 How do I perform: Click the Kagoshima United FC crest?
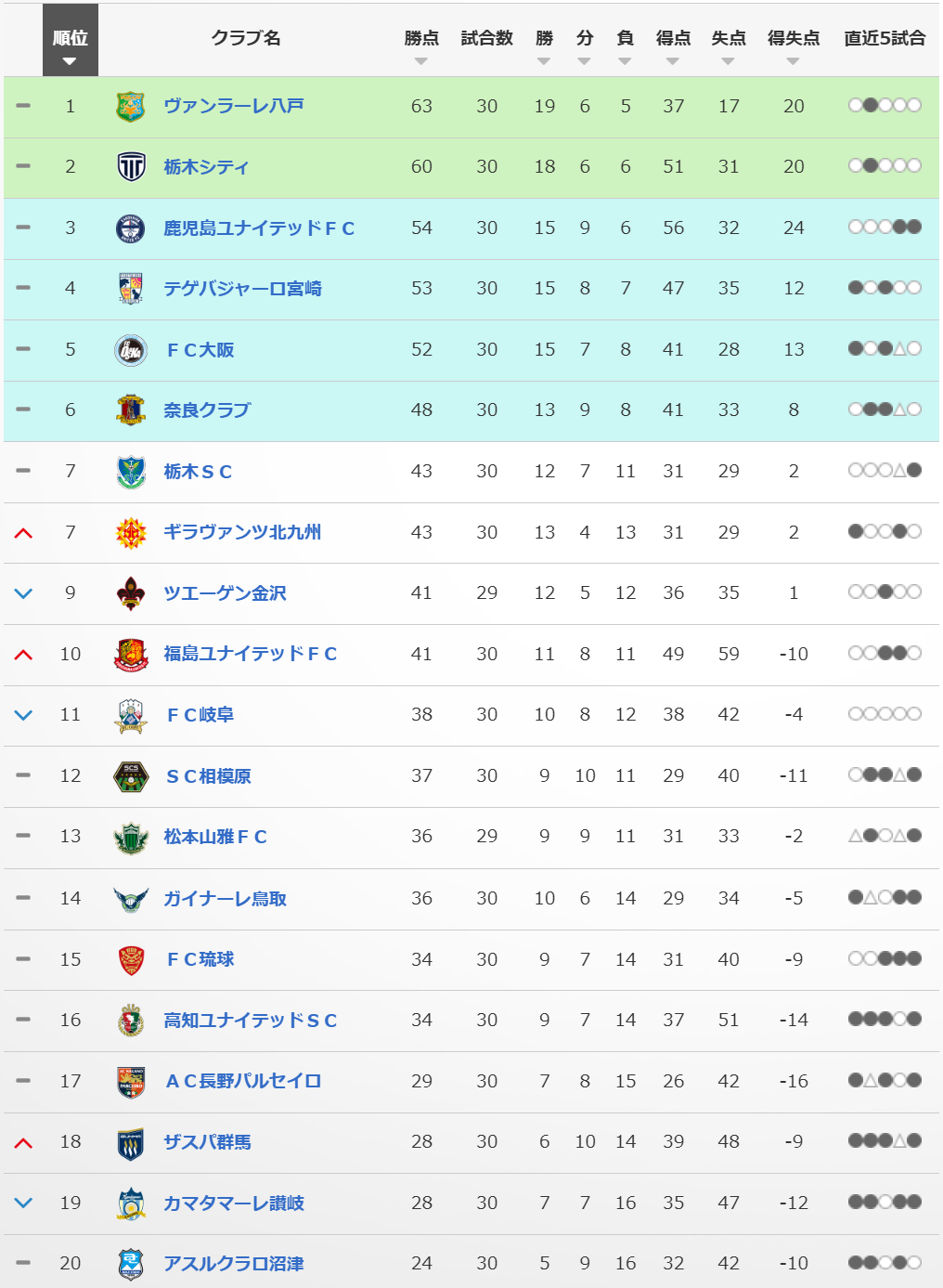[131, 228]
